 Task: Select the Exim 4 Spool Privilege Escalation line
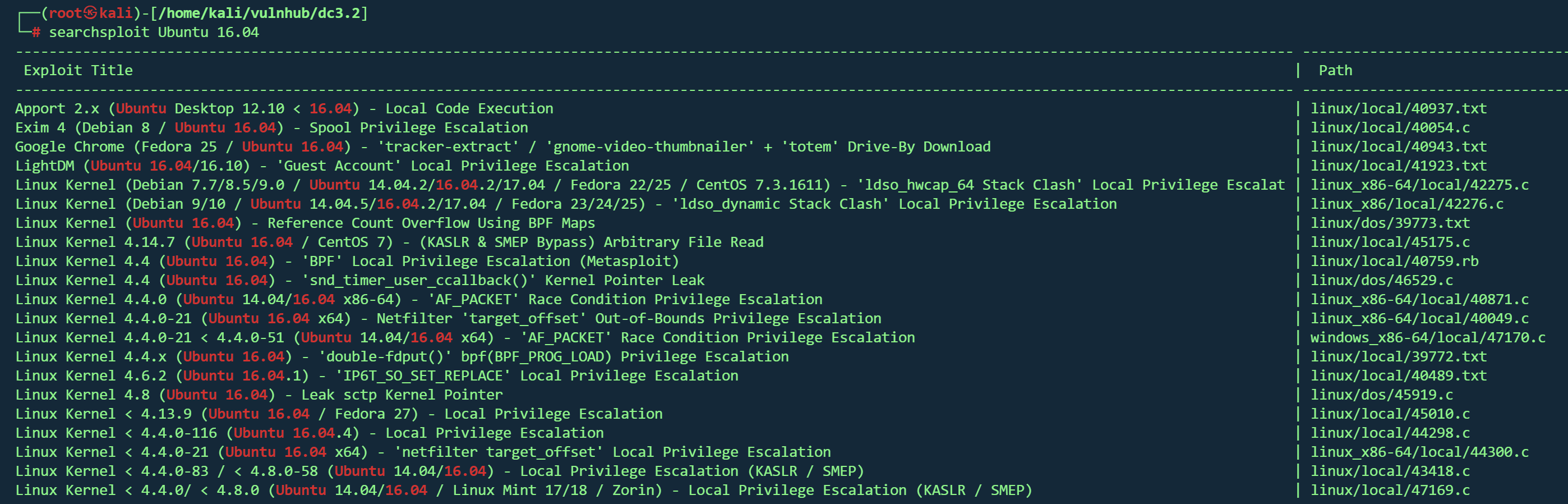(271, 127)
